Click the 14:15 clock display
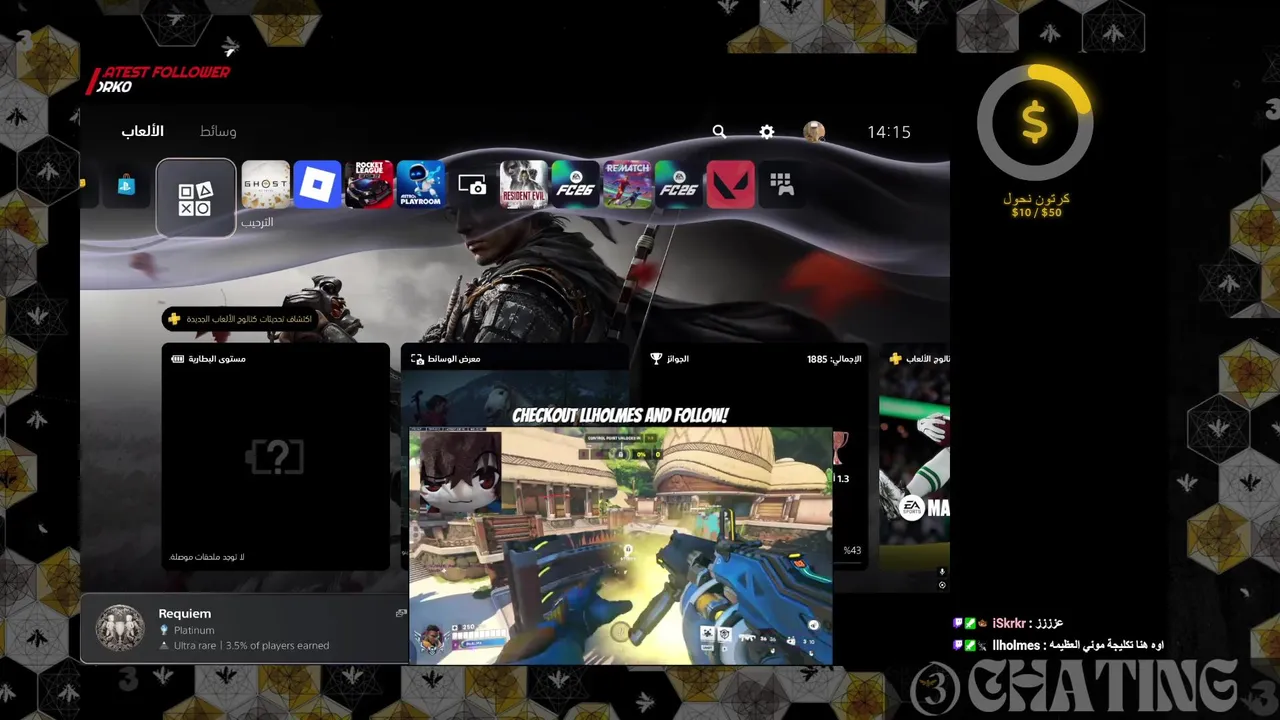This screenshot has height=720, width=1280. (889, 132)
